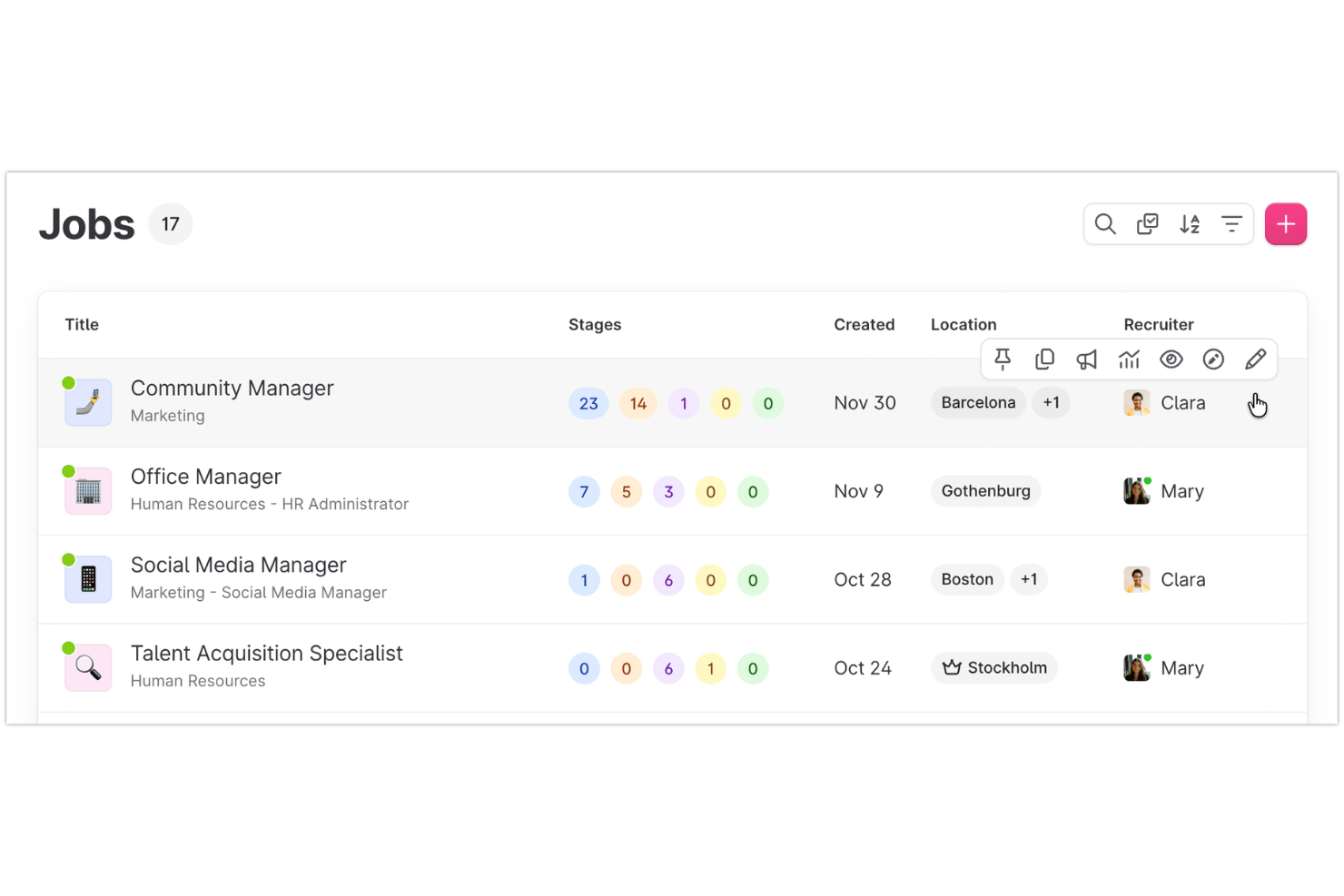Click the Boston location tag
This screenshot has height=896, width=1344.
pyautogui.click(x=967, y=579)
